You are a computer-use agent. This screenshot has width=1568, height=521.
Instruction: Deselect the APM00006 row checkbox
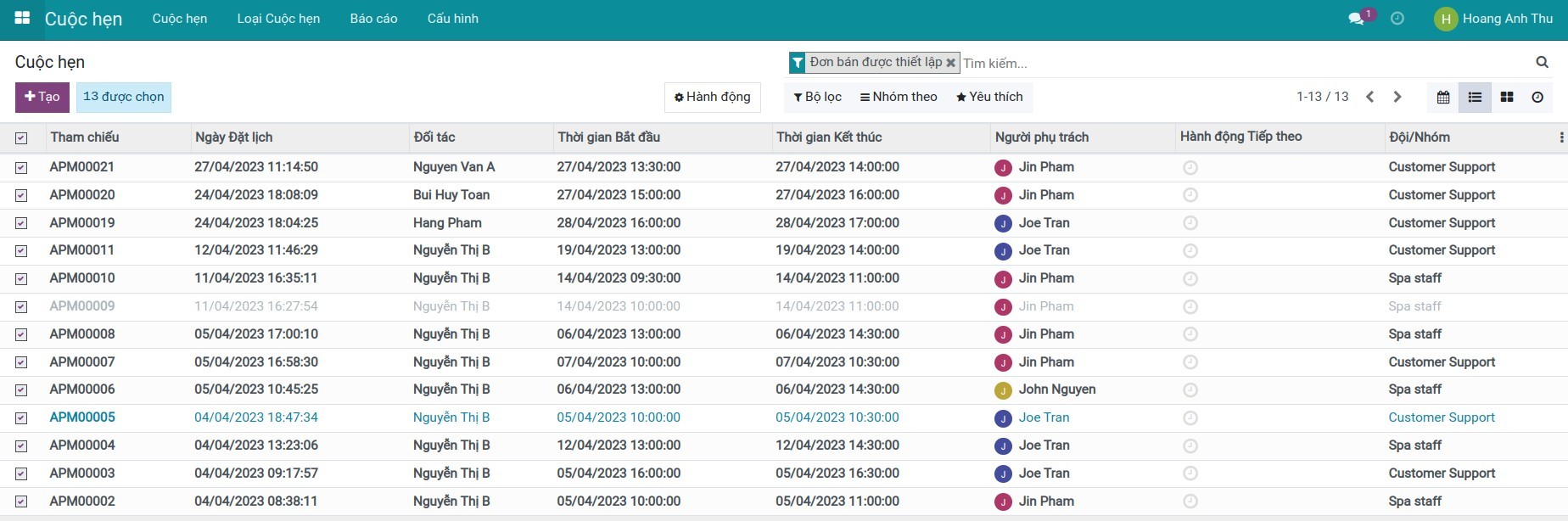pos(21,390)
